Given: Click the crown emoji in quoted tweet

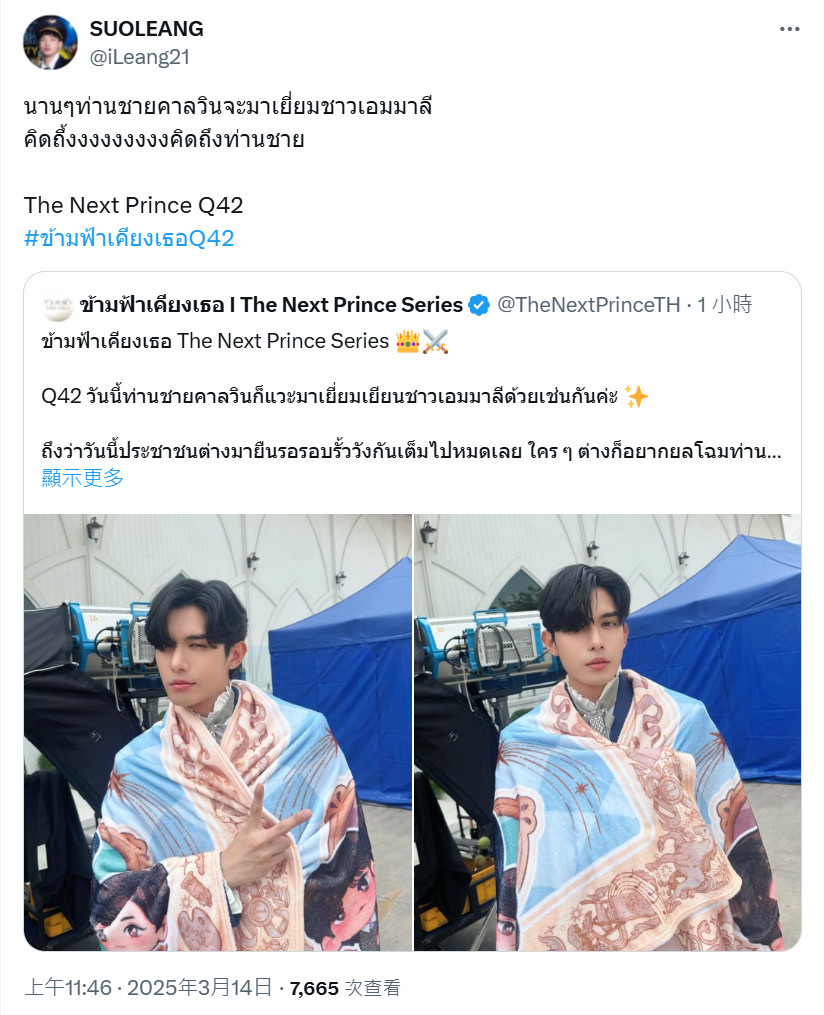Looking at the screenshot, I should (408, 341).
